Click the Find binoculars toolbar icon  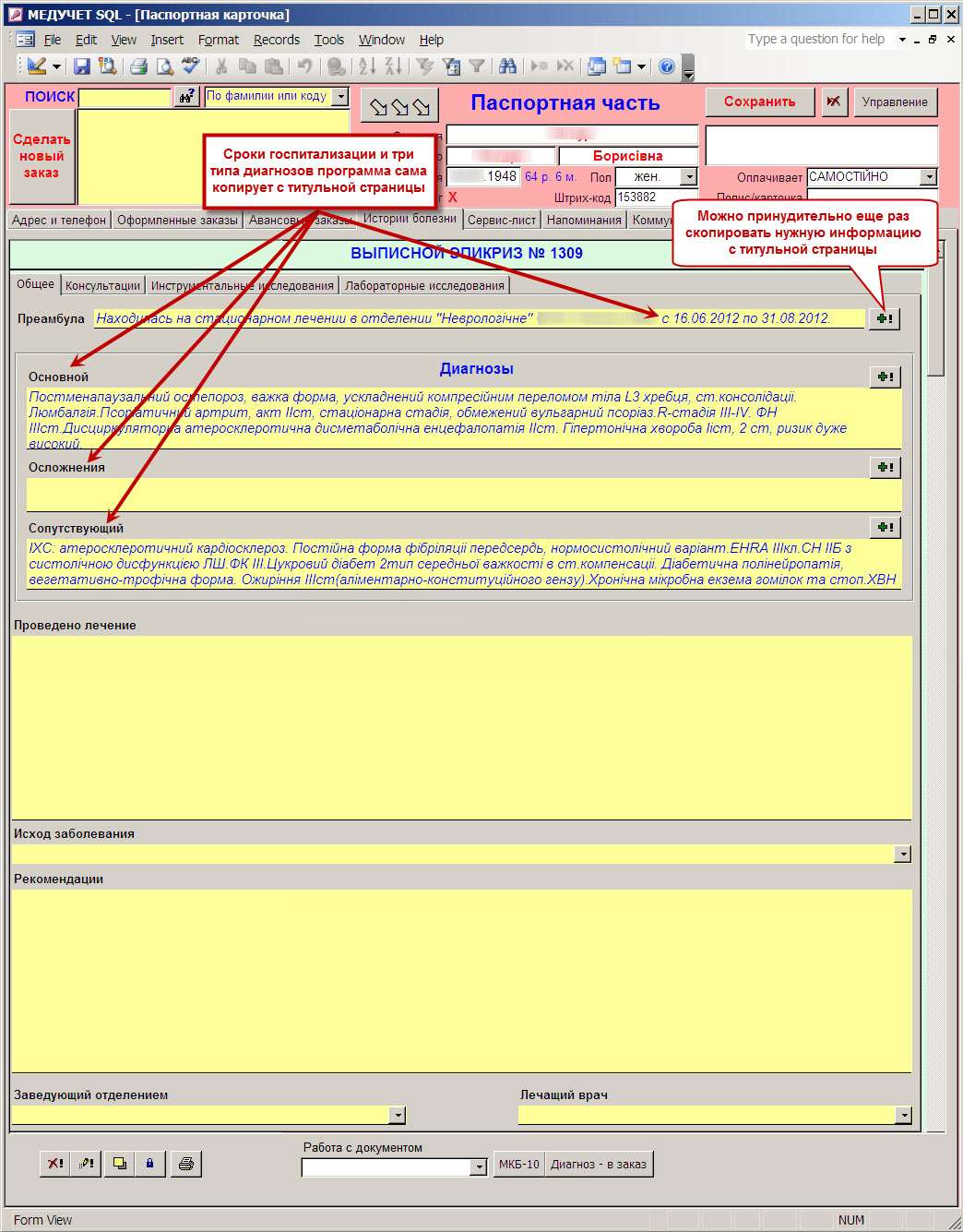coord(507,66)
